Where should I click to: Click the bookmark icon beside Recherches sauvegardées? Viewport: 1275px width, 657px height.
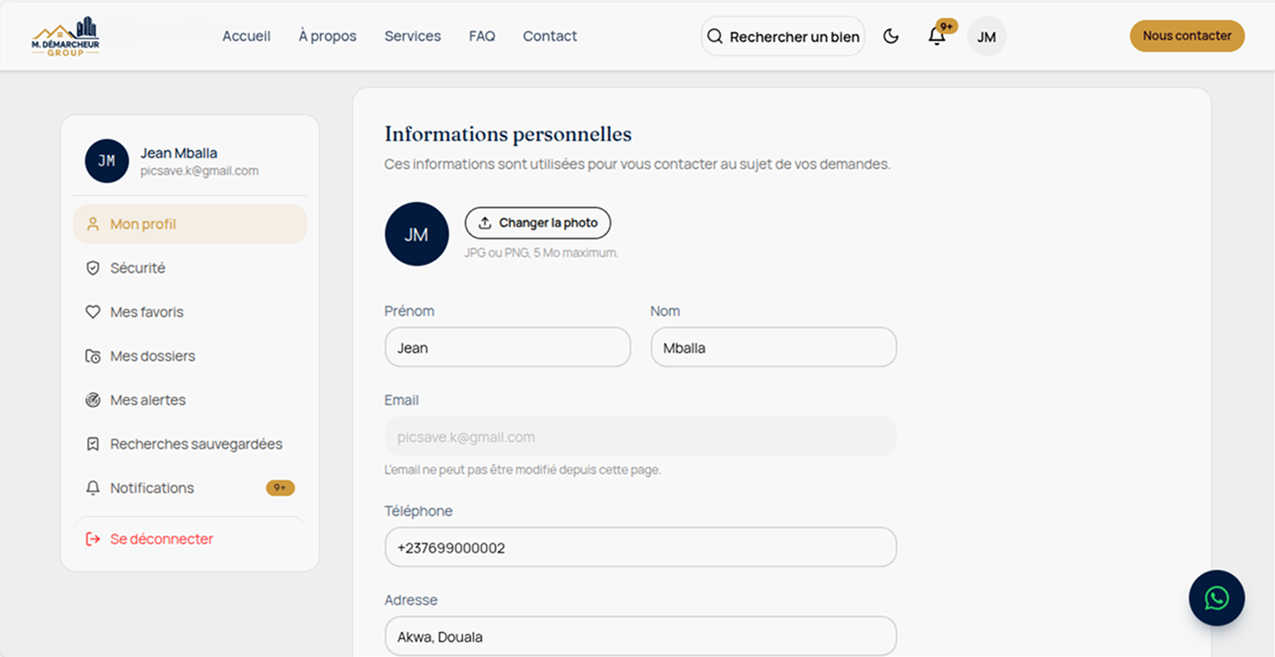pyautogui.click(x=93, y=444)
